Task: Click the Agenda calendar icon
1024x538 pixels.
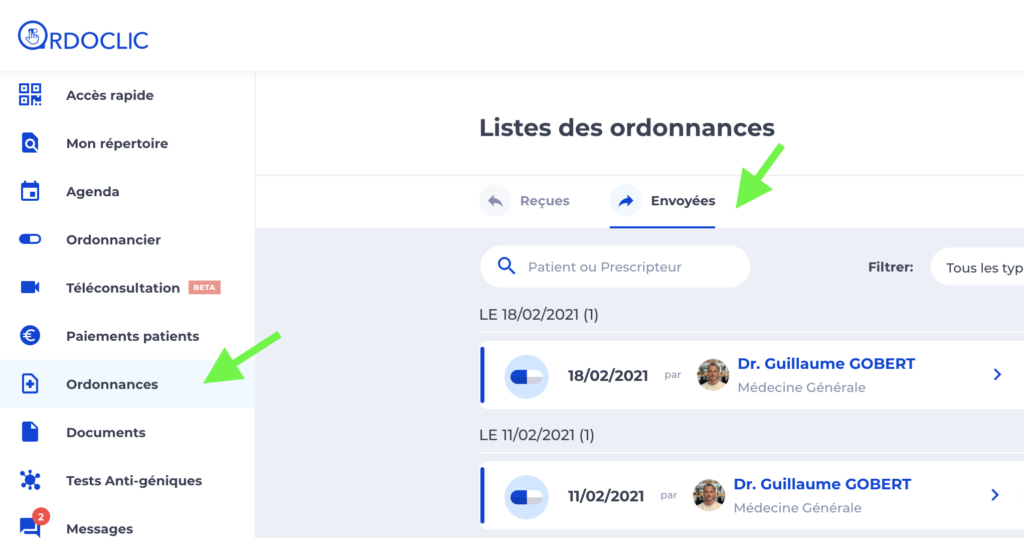Action: pos(30,191)
